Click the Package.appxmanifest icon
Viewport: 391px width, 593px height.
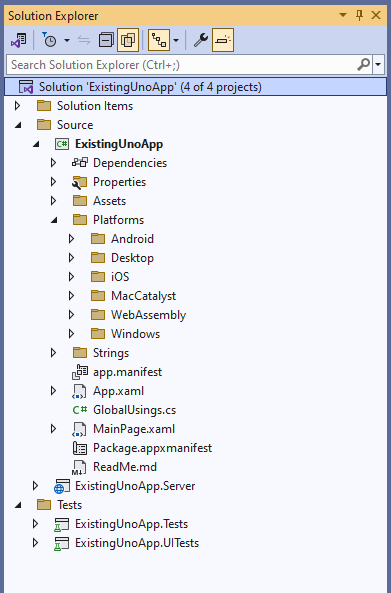coord(80,448)
